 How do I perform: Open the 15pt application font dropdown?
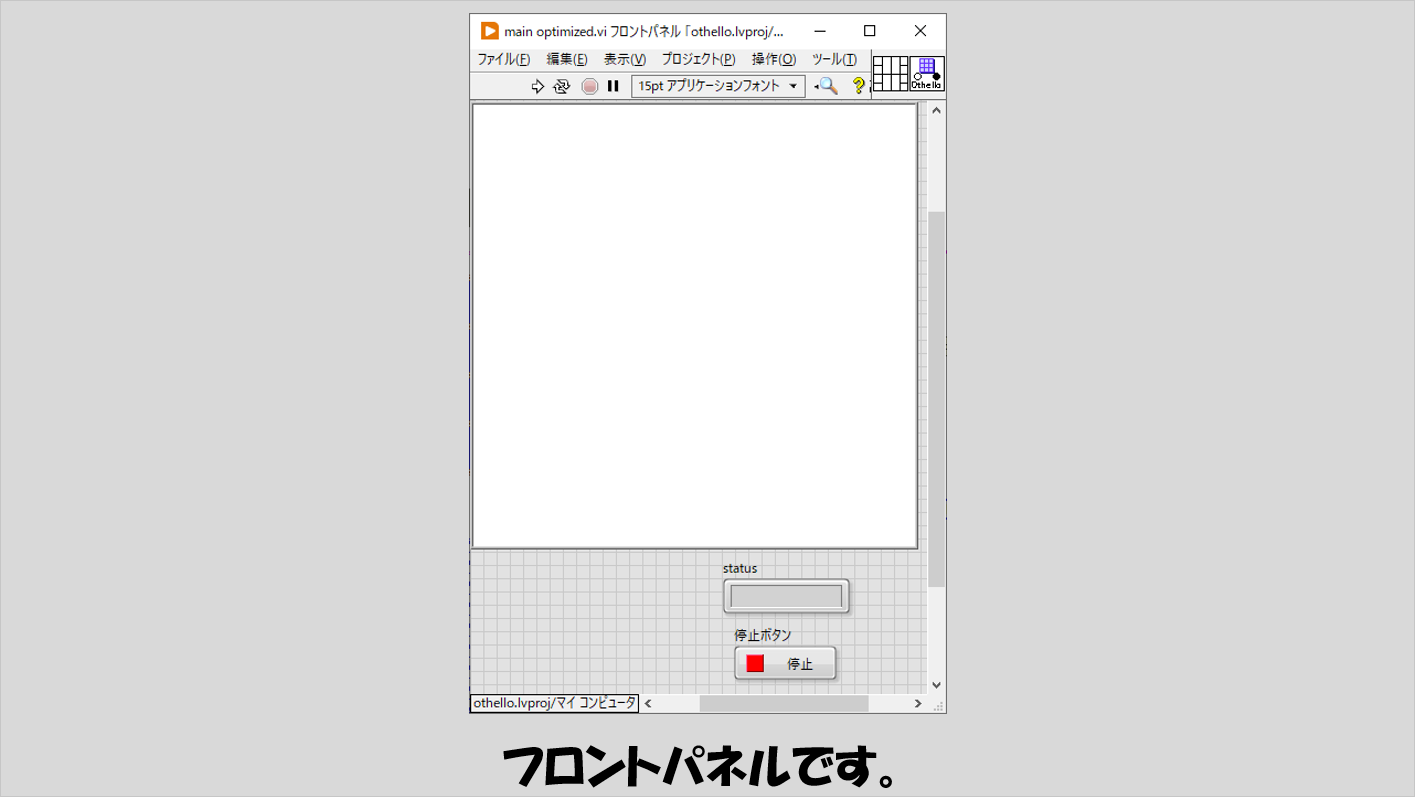coord(718,86)
